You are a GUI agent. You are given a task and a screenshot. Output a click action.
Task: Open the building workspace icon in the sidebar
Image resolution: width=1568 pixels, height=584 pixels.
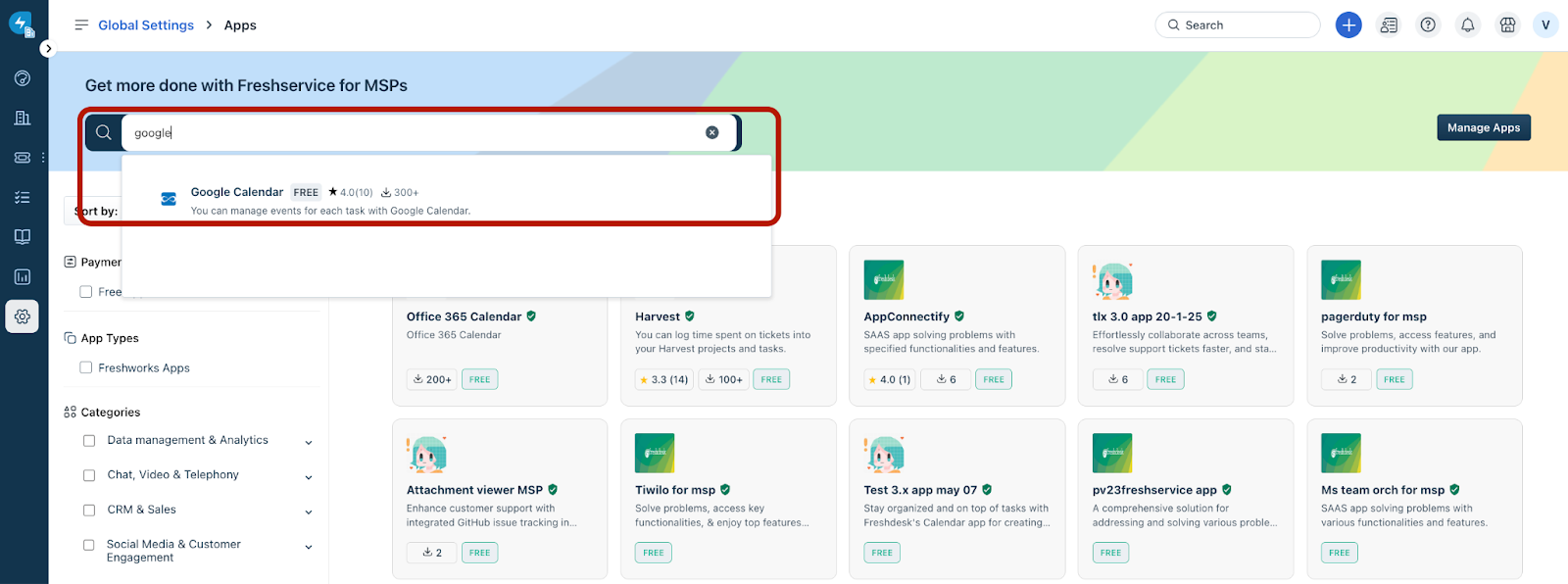pos(23,118)
